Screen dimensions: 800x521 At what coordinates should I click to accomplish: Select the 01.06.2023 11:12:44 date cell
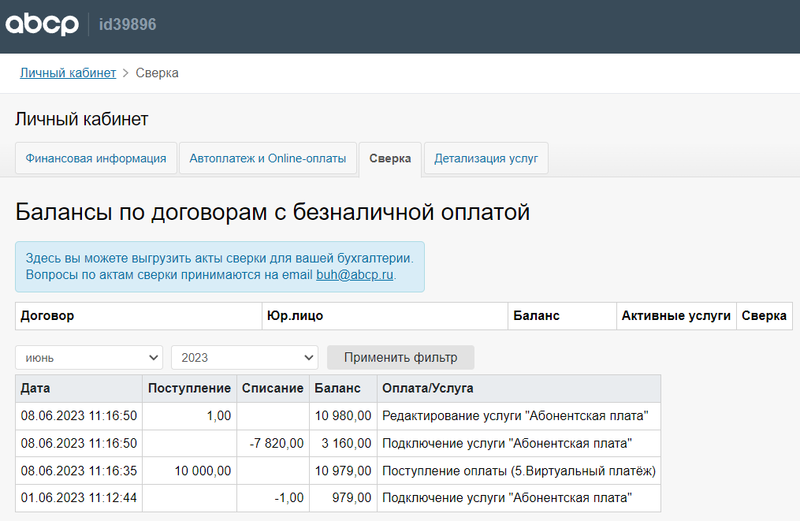click(78, 498)
